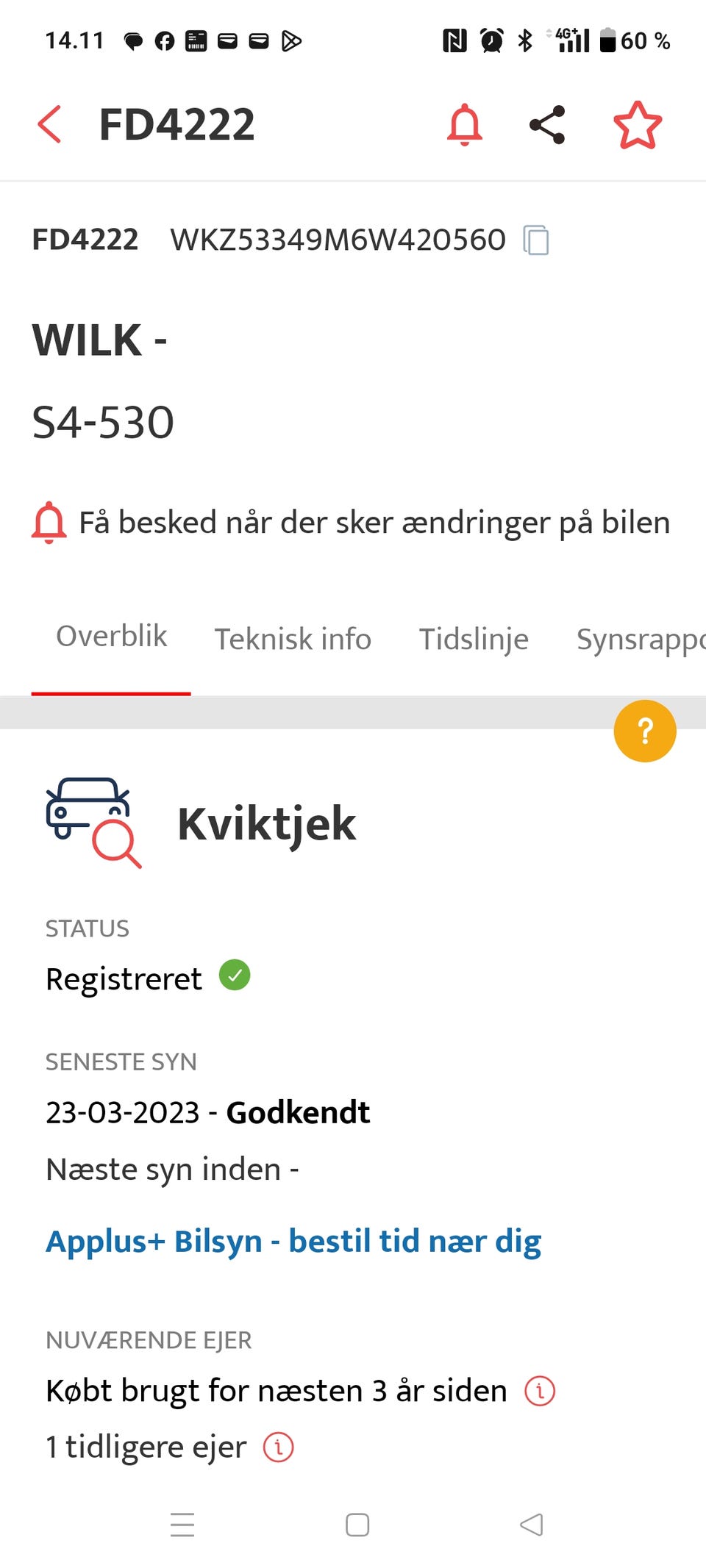Image resolution: width=706 pixels, height=1568 pixels.
Task: Show info about previous owners count
Action: click(x=279, y=1447)
